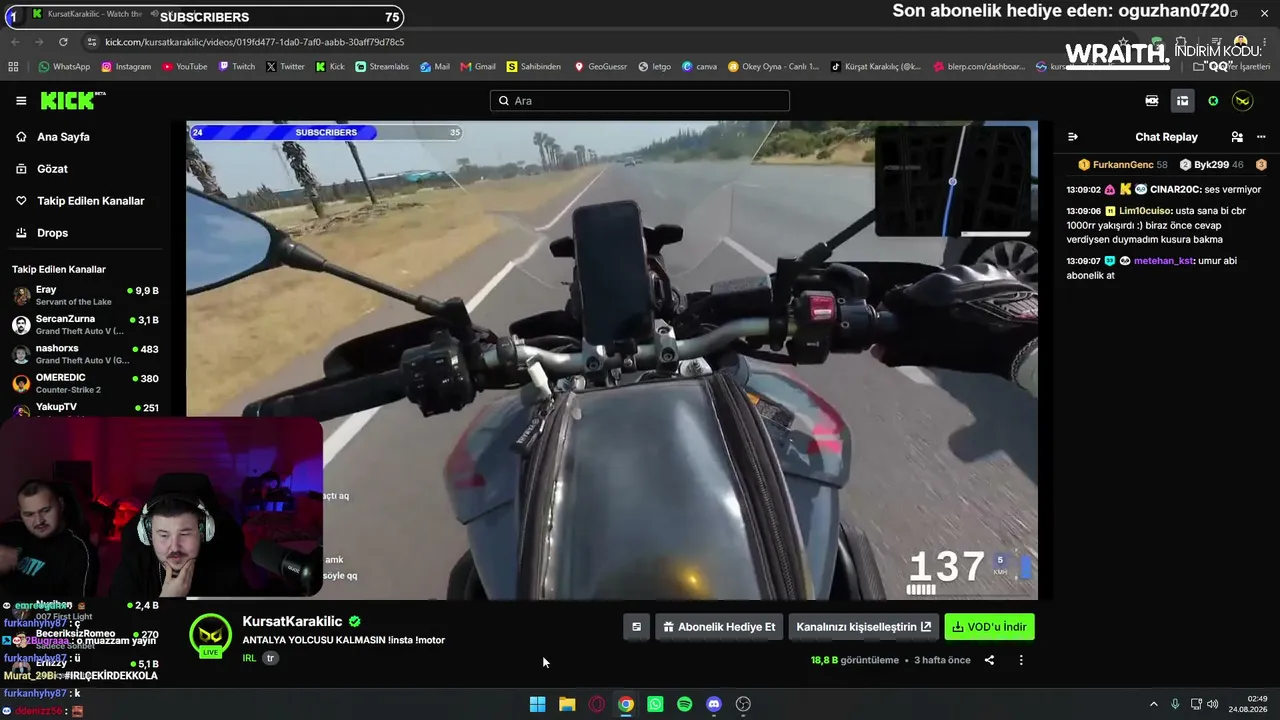The image size is (1280, 720).
Task: Open the KursatKarakilic channel name link
Action: 292,621
